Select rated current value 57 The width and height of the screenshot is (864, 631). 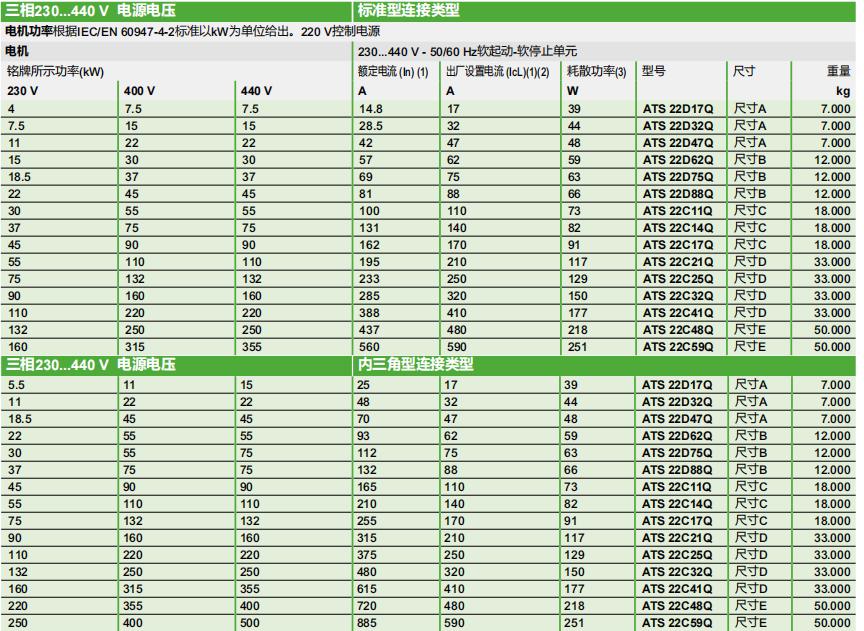tap(366, 160)
